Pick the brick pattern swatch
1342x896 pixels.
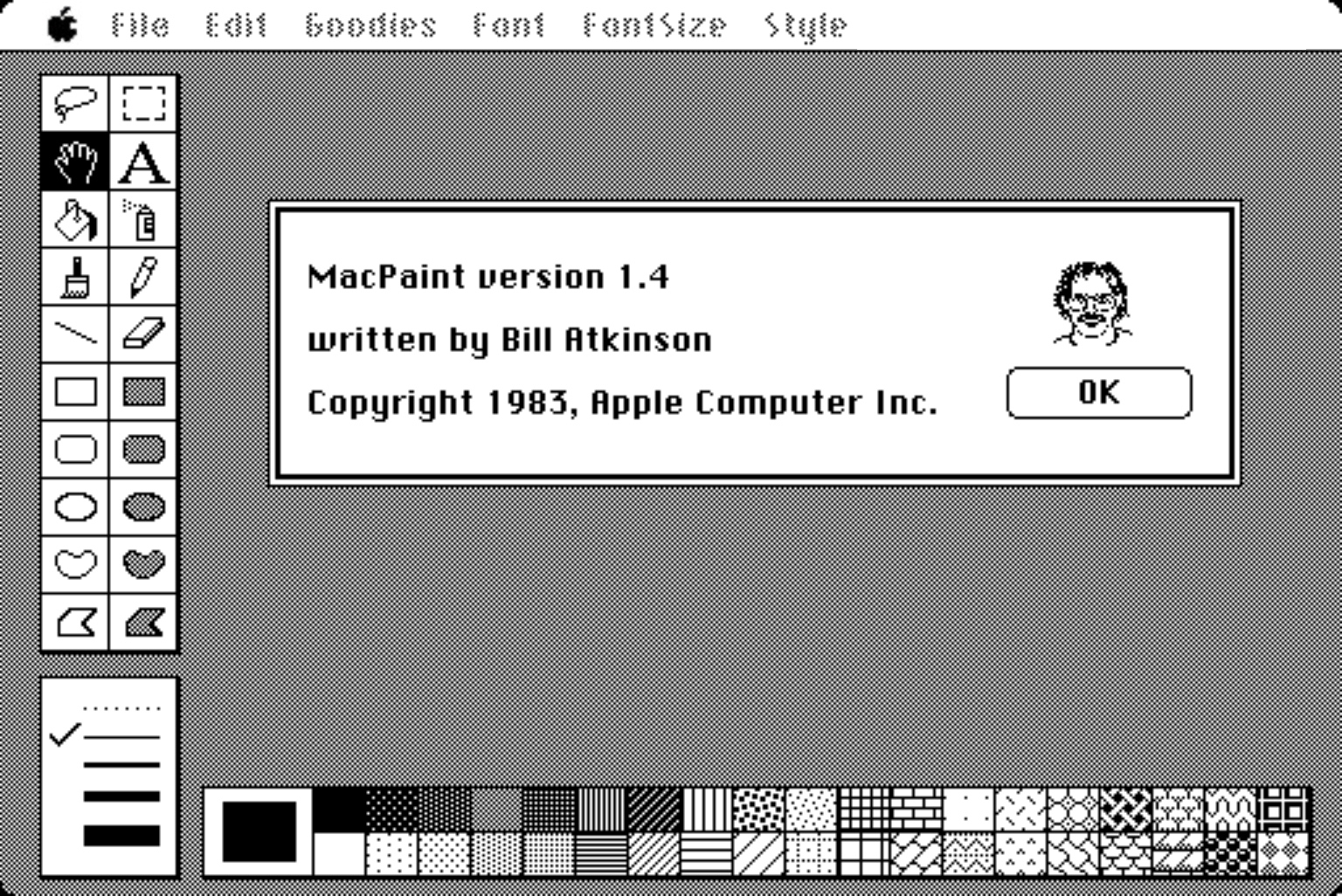917,809
